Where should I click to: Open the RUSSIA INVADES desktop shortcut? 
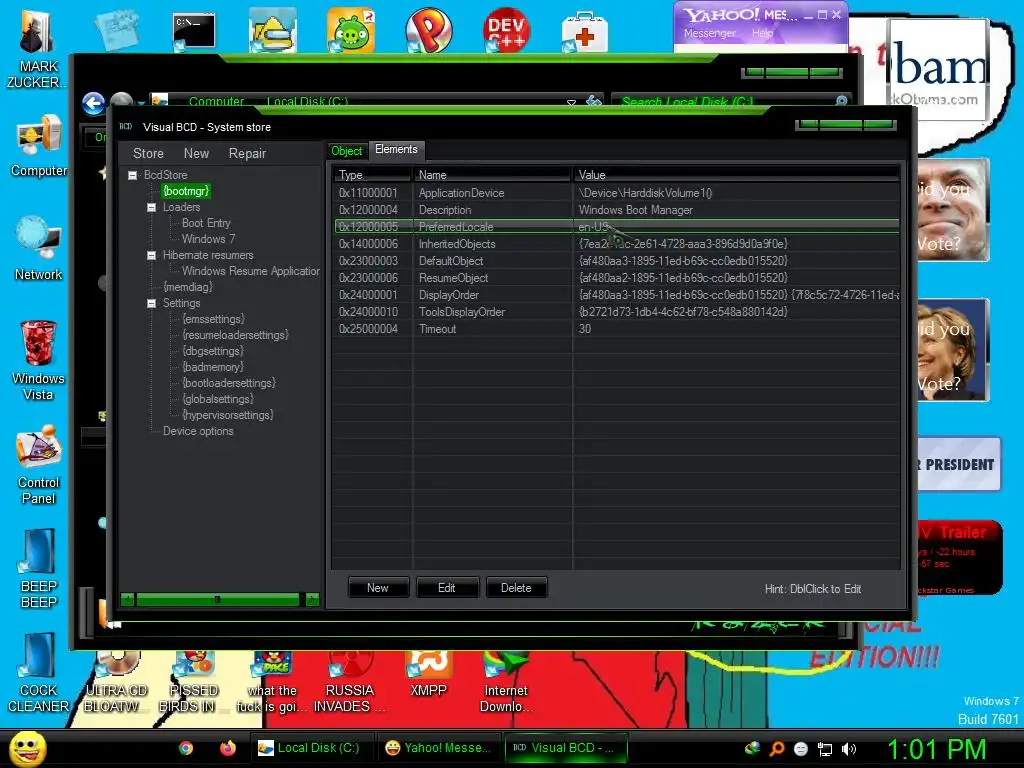click(349, 682)
